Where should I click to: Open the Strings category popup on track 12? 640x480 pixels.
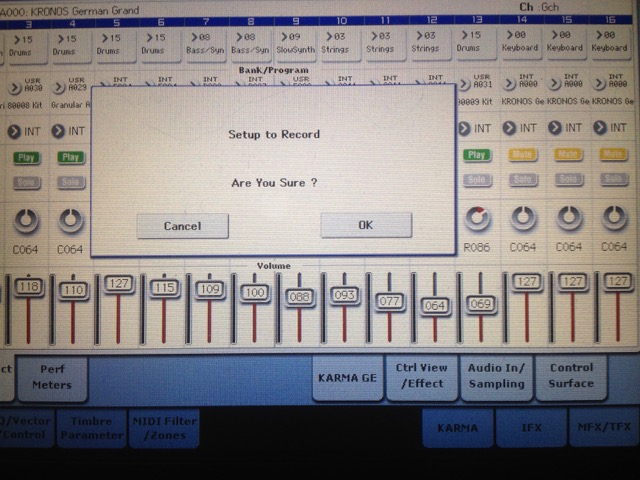tap(430, 42)
